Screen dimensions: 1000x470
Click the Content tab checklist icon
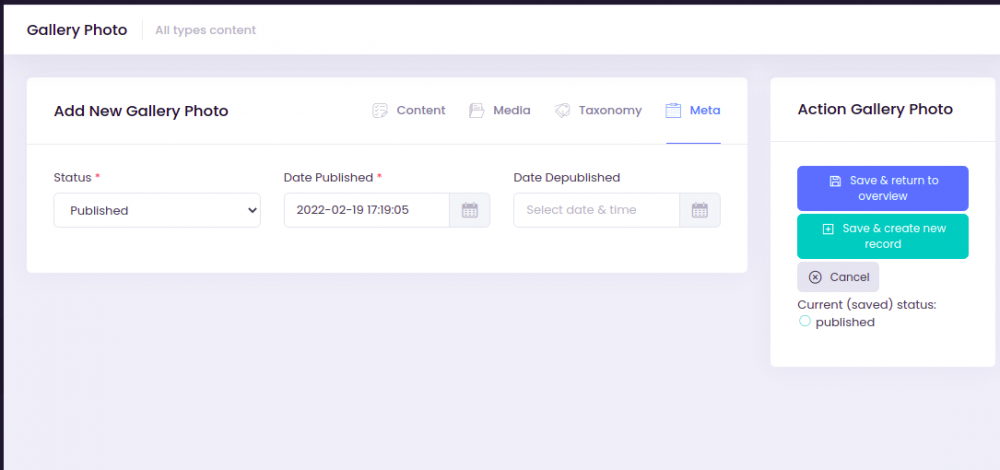pyautogui.click(x=380, y=110)
